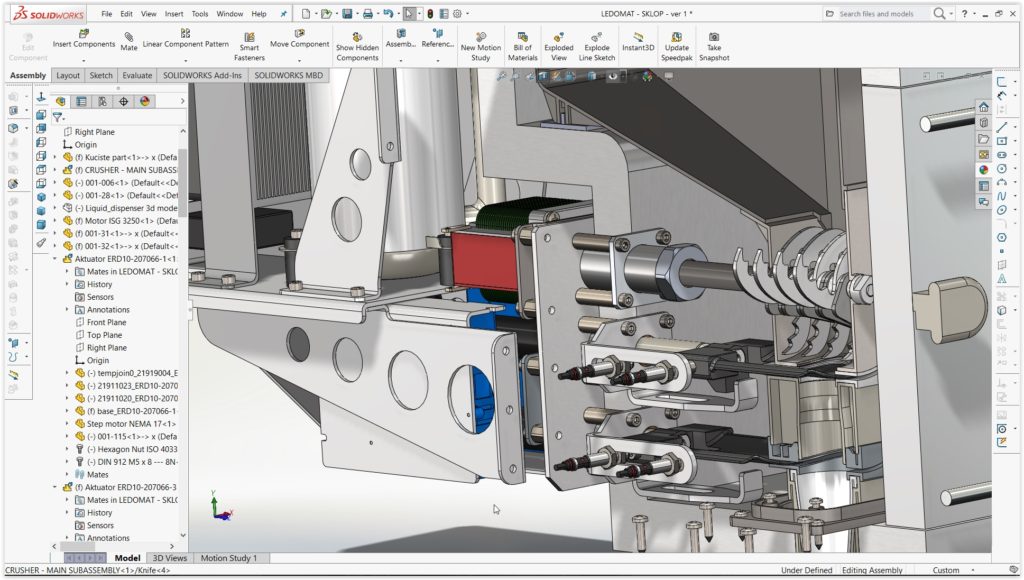Expand the Kuciste part<1> tree node
The width and height of the screenshot is (1024, 580).
point(56,157)
